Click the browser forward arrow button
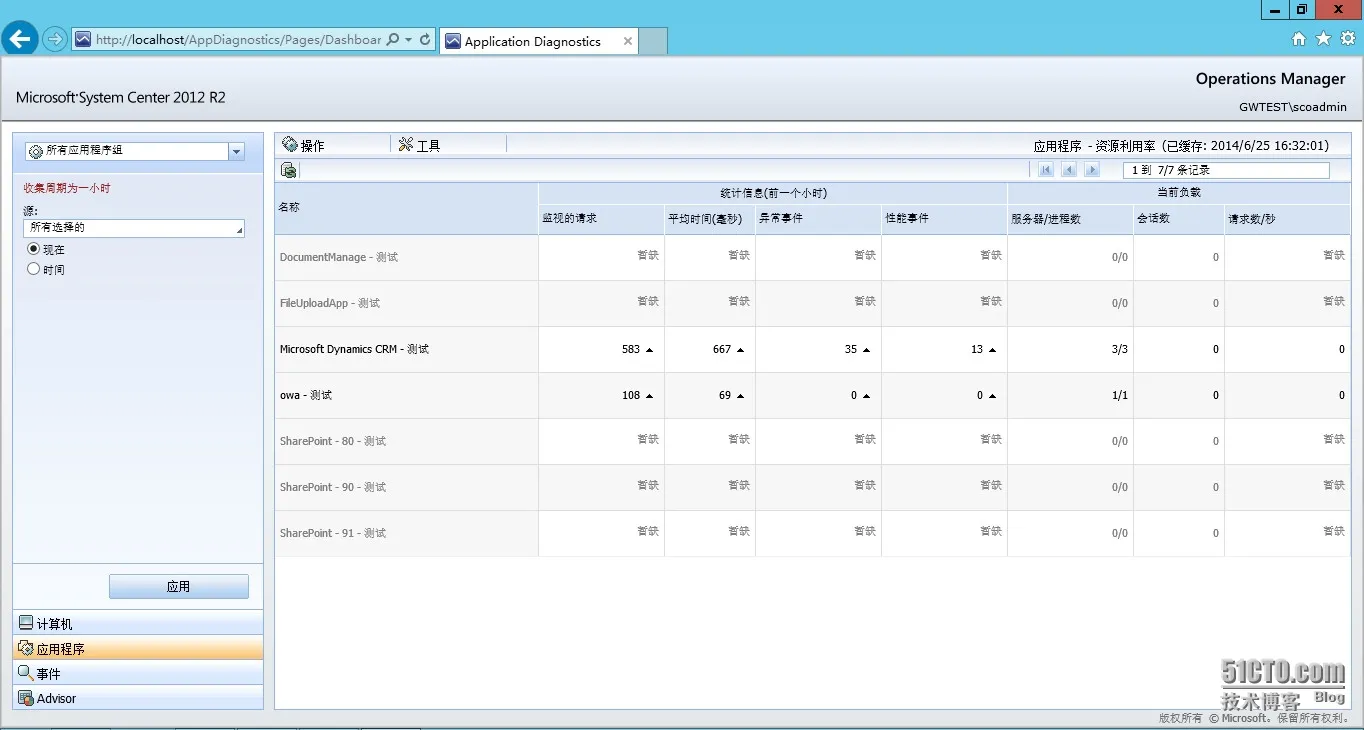Image resolution: width=1364 pixels, height=730 pixels. pyautogui.click(x=54, y=40)
